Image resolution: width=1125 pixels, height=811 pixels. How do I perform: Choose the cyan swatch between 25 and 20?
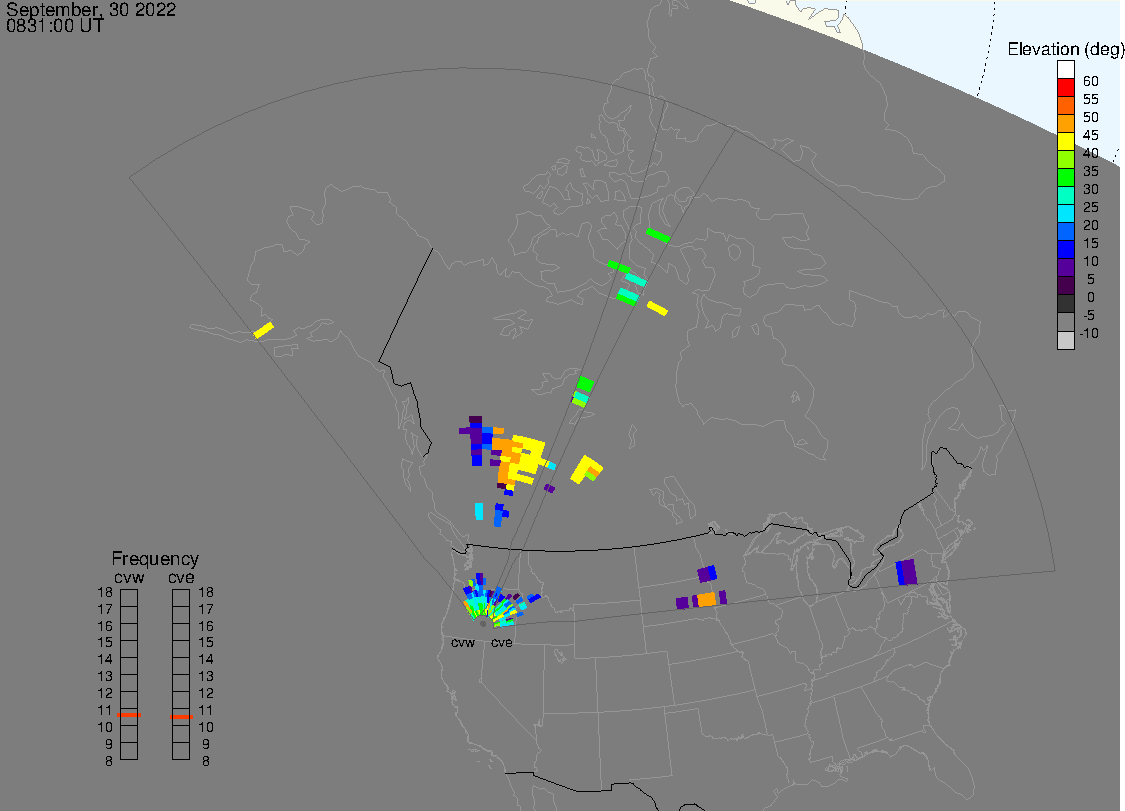1065,214
